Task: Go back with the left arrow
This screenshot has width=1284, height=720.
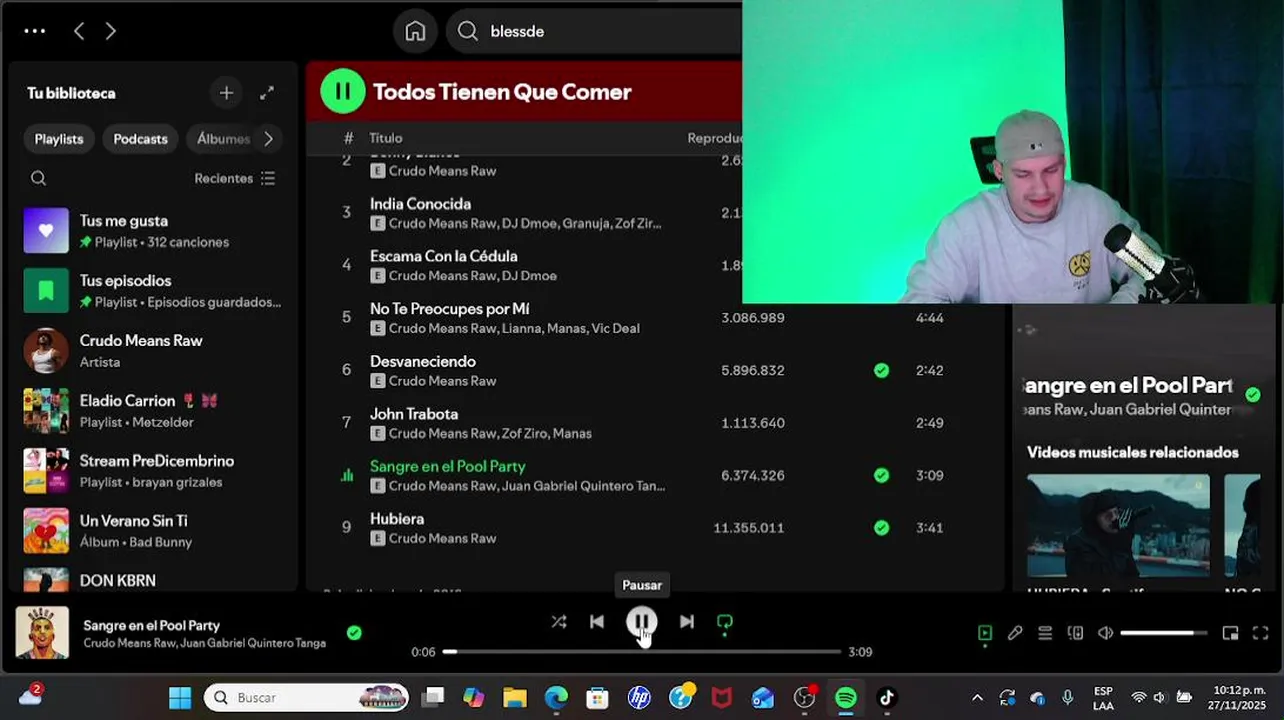Action: (79, 31)
